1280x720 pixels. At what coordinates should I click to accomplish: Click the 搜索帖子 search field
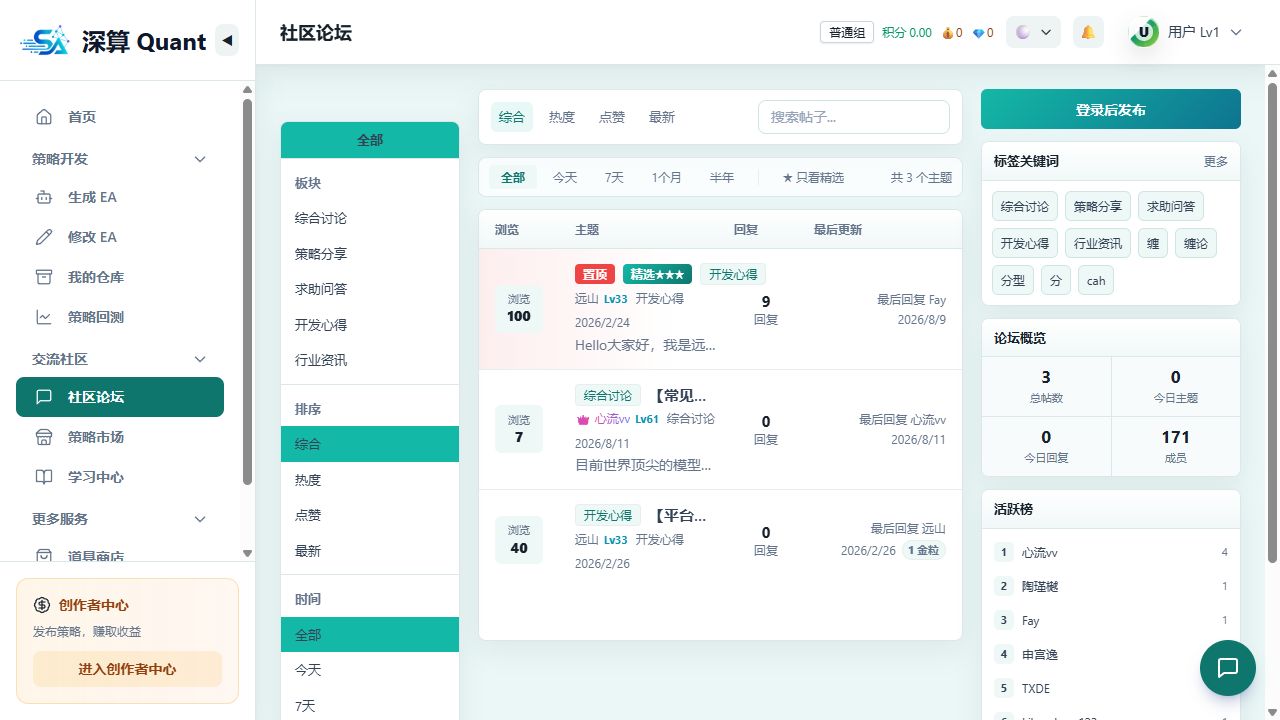click(853, 117)
